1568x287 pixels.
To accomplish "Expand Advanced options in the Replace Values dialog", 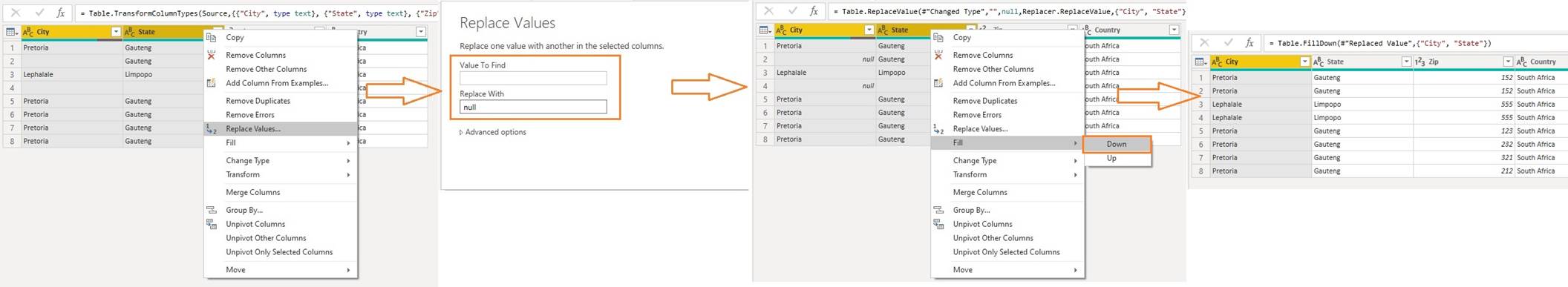I will coord(493,132).
